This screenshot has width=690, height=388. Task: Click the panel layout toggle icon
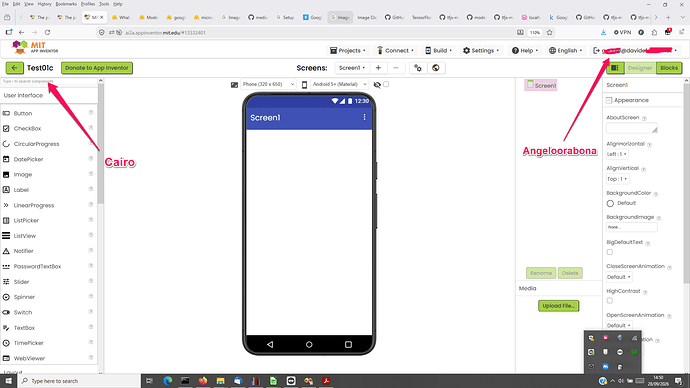coord(615,68)
